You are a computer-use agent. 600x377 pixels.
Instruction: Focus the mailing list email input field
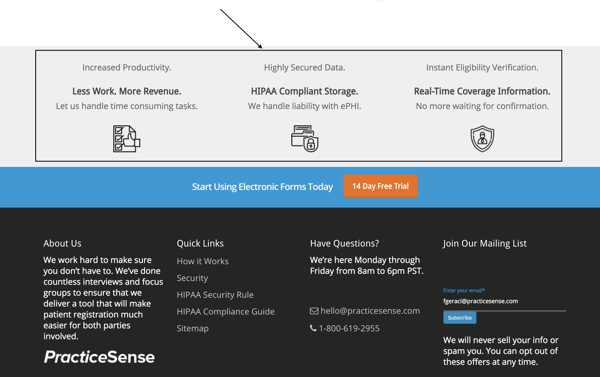(504, 301)
